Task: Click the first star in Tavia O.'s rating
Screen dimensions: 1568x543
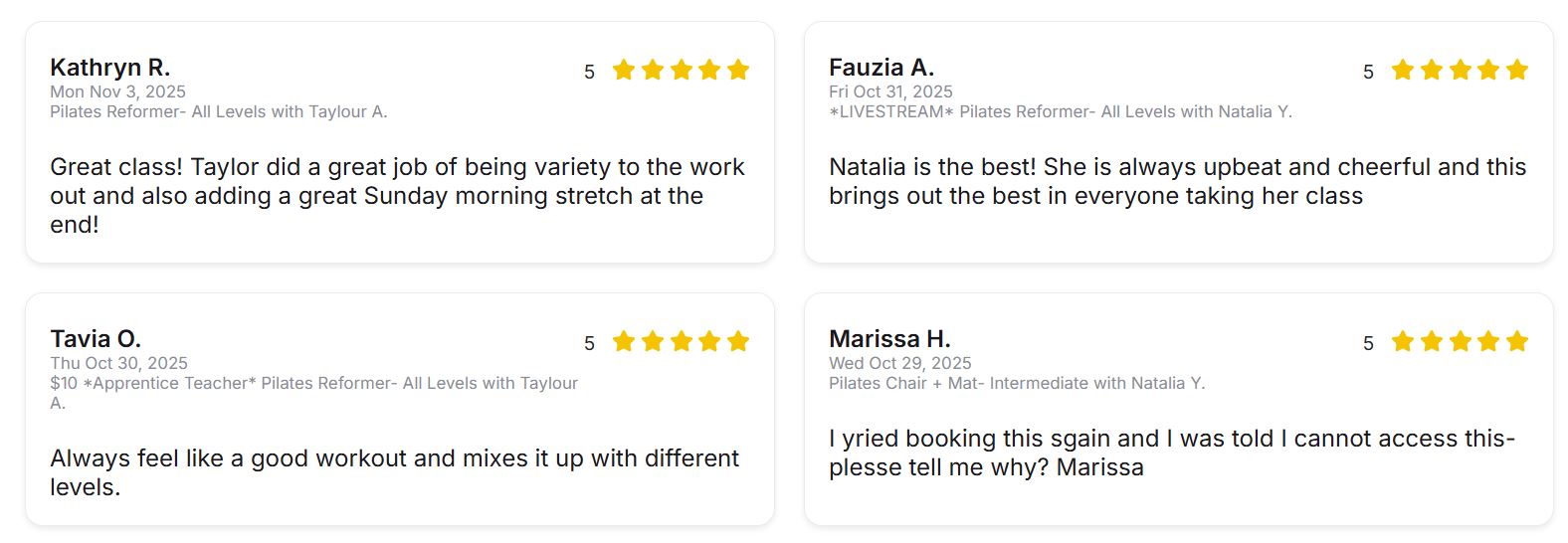Action: click(624, 342)
